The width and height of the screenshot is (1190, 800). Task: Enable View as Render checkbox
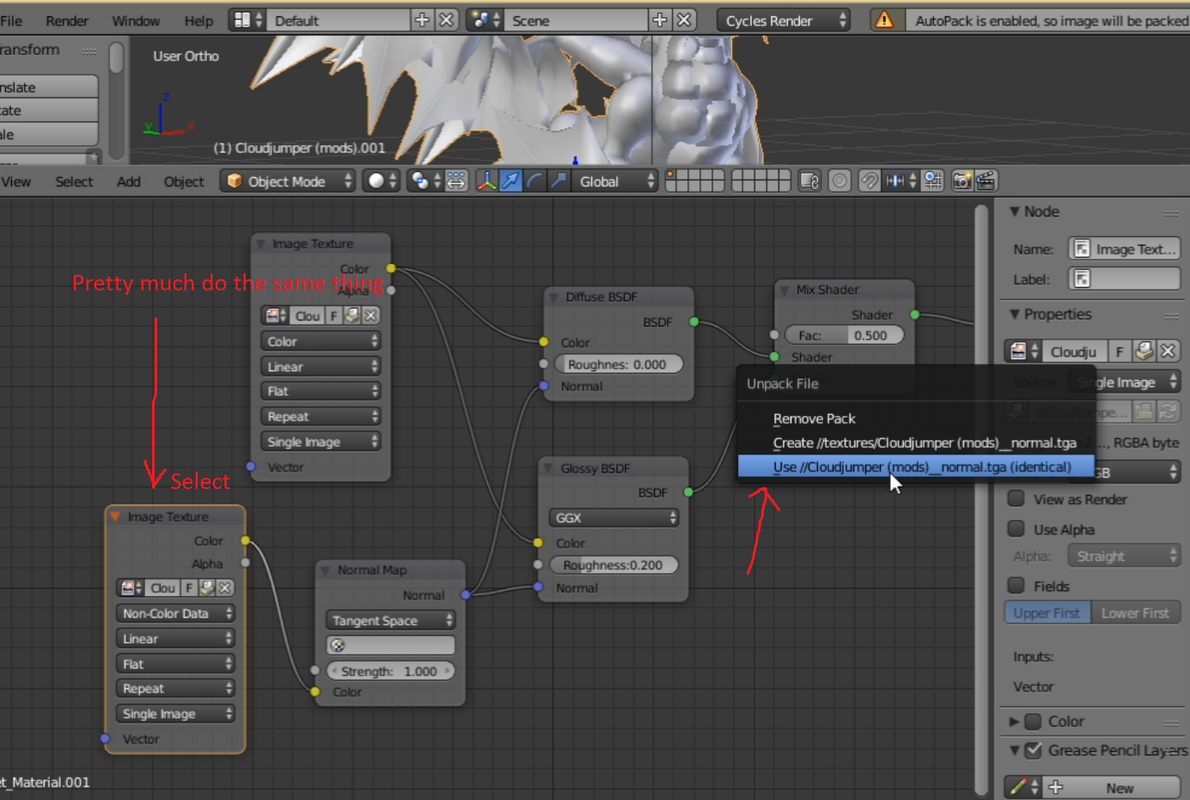pos(1015,499)
